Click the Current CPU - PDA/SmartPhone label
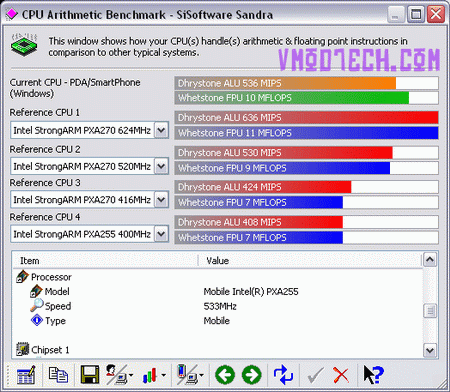Image resolution: width=450 pixels, height=392 pixels. point(75,88)
